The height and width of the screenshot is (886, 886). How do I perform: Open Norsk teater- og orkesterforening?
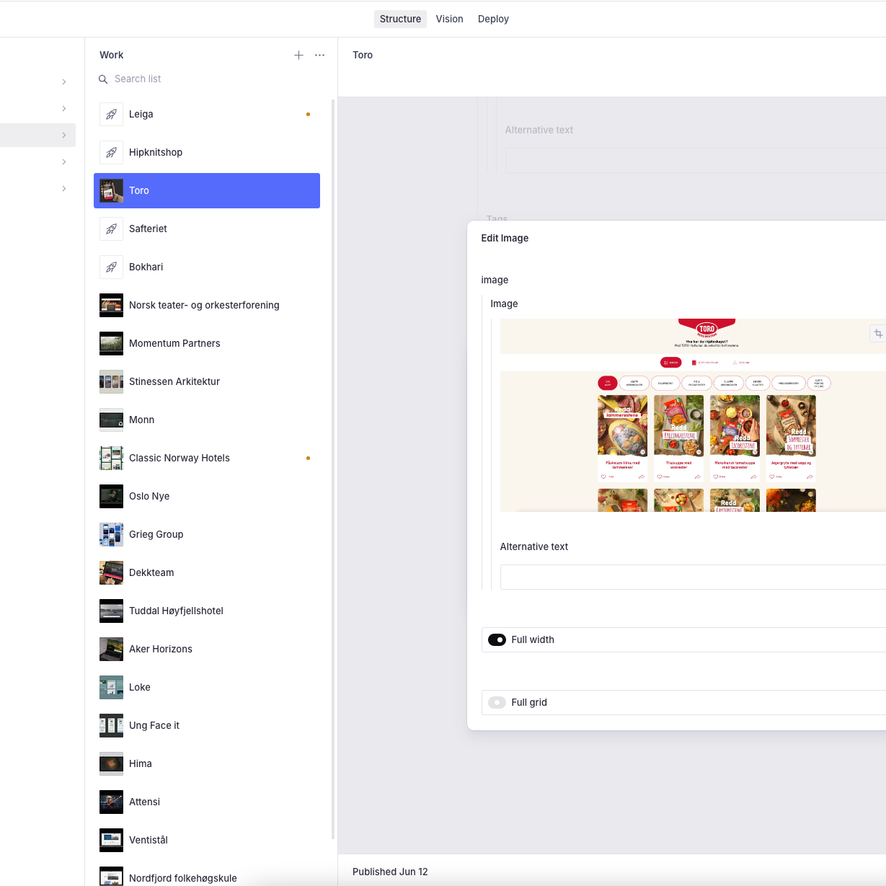coord(207,305)
